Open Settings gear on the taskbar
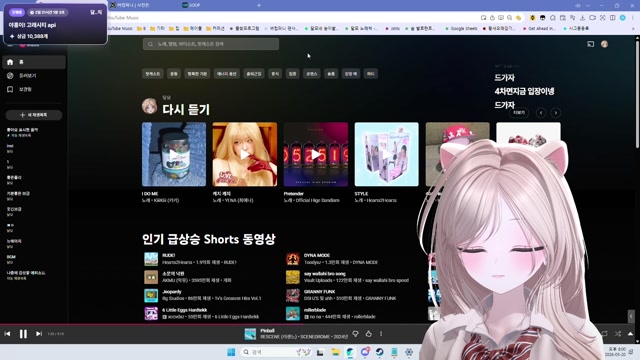This screenshot has height=360, width=640. pyautogui.click(x=409, y=352)
